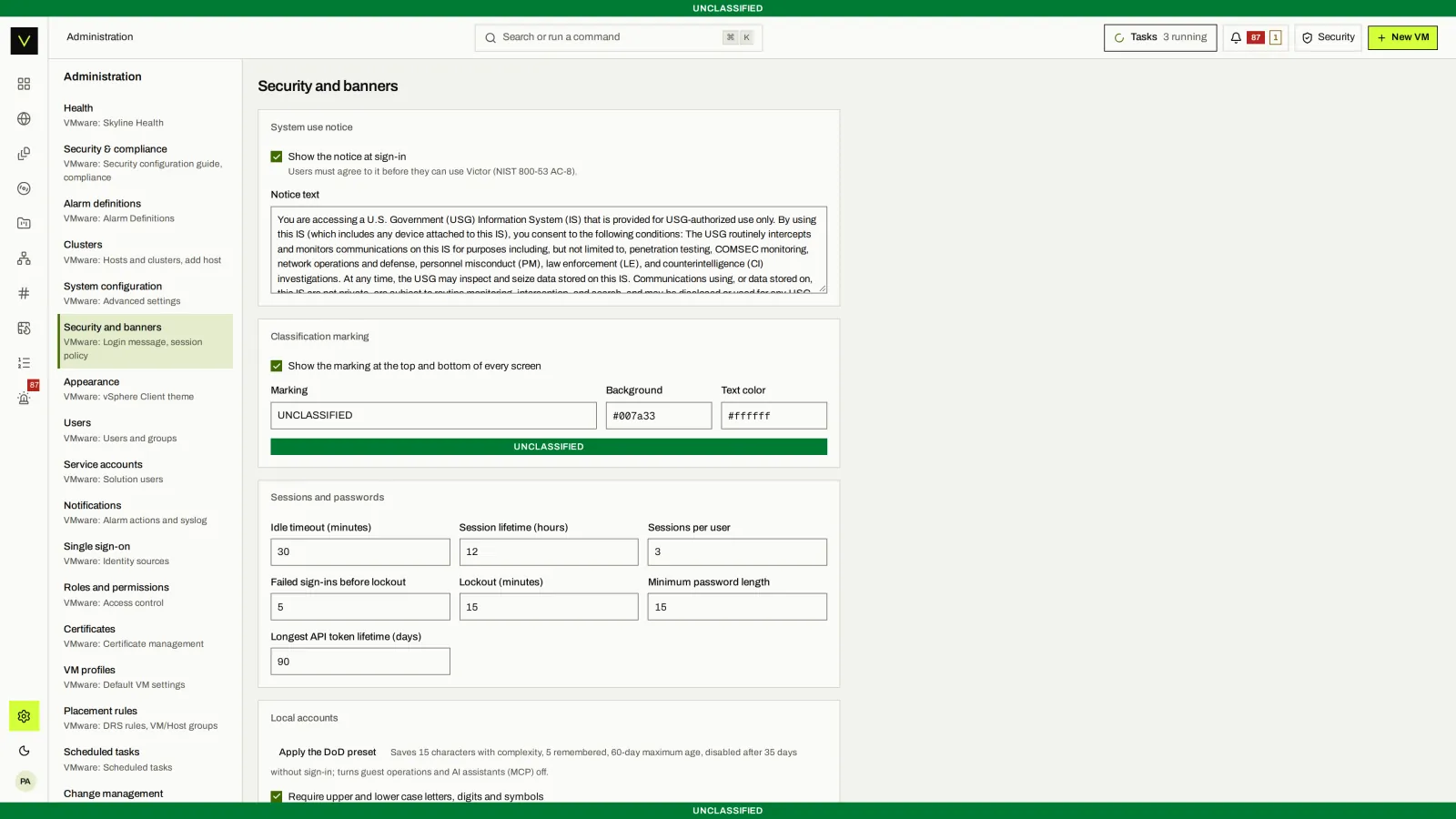Click the Background color field #007a33
The width and height of the screenshot is (1456, 819).
click(659, 416)
